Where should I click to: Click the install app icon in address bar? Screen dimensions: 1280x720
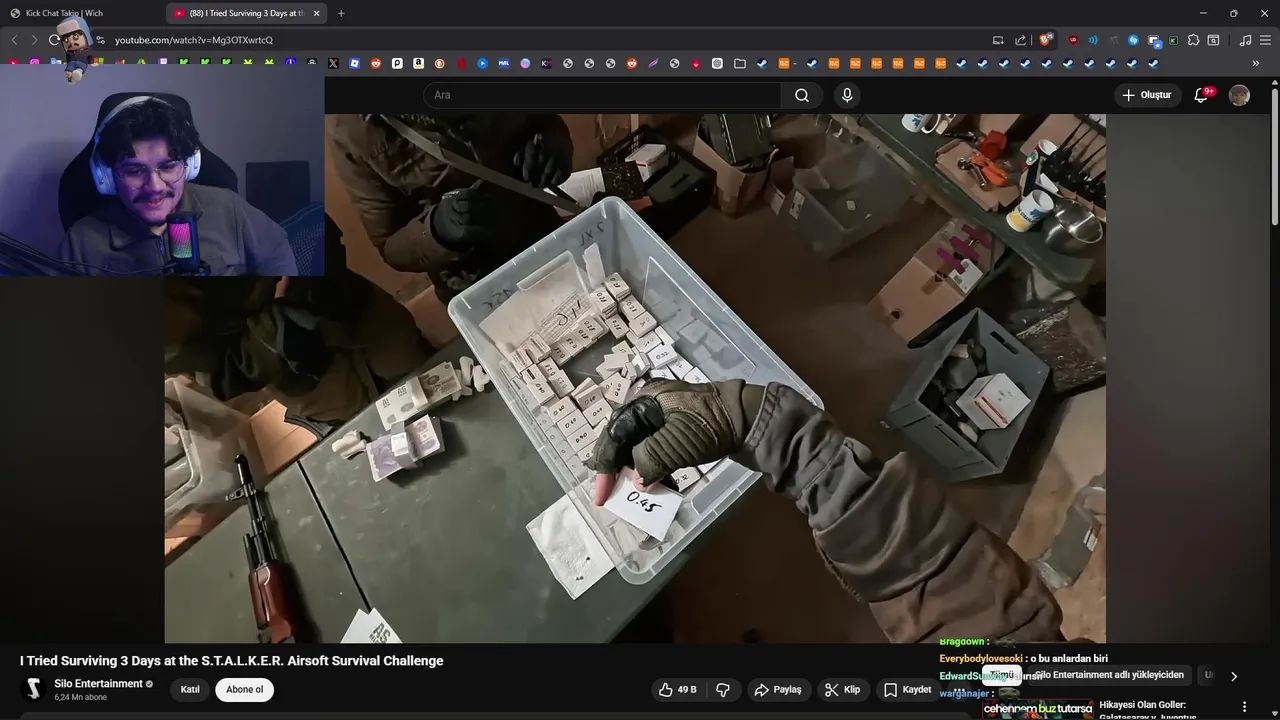(998, 40)
